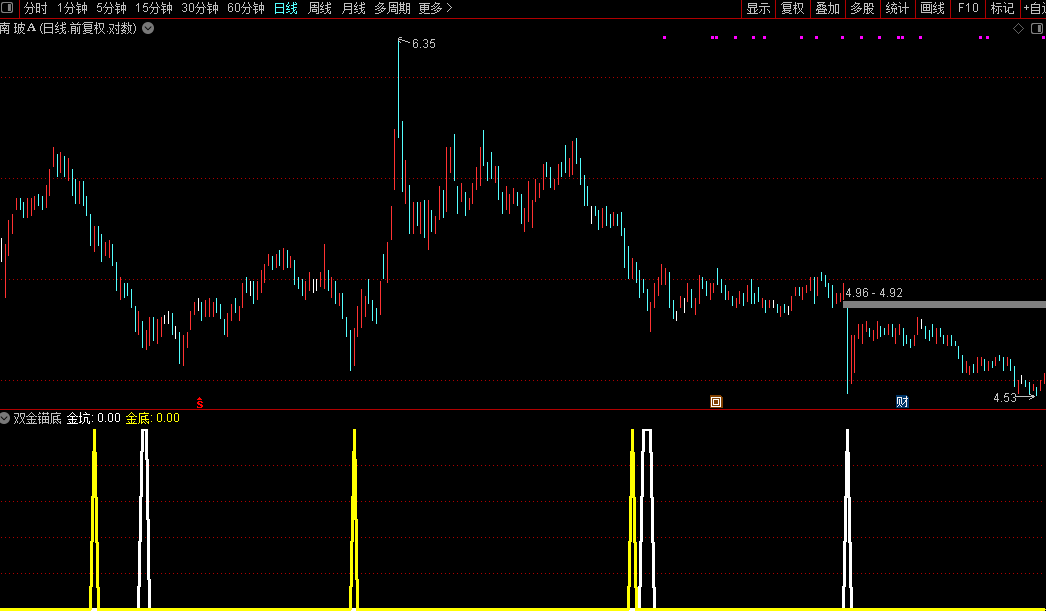1046x611 pixels.
Task: Add stock to 自选 watchlist
Action: click(1034, 8)
